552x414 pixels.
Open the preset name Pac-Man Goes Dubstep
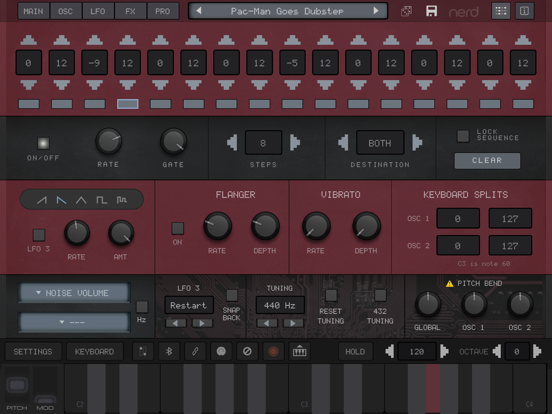tap(287, 11)
